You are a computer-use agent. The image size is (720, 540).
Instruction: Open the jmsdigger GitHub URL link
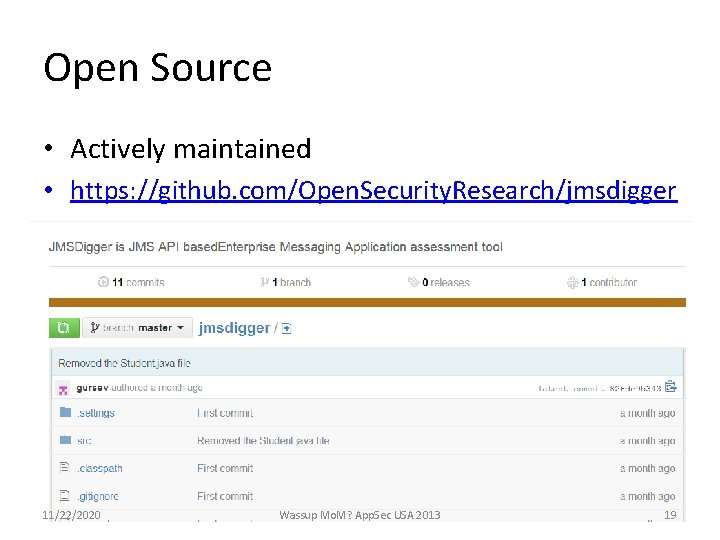coord(374,190)
